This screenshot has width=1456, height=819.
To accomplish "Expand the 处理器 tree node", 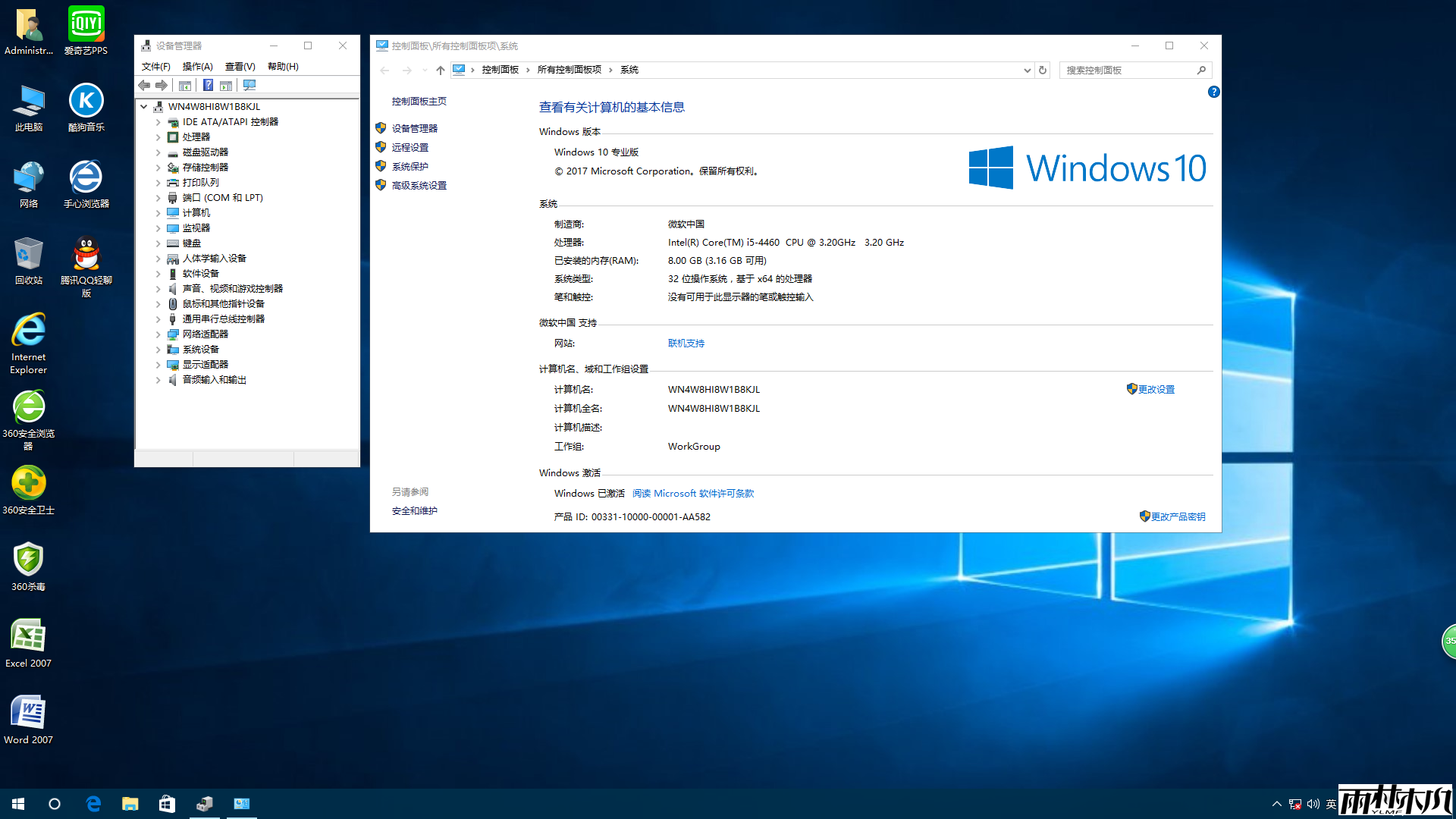I will [x=158, y=137].
